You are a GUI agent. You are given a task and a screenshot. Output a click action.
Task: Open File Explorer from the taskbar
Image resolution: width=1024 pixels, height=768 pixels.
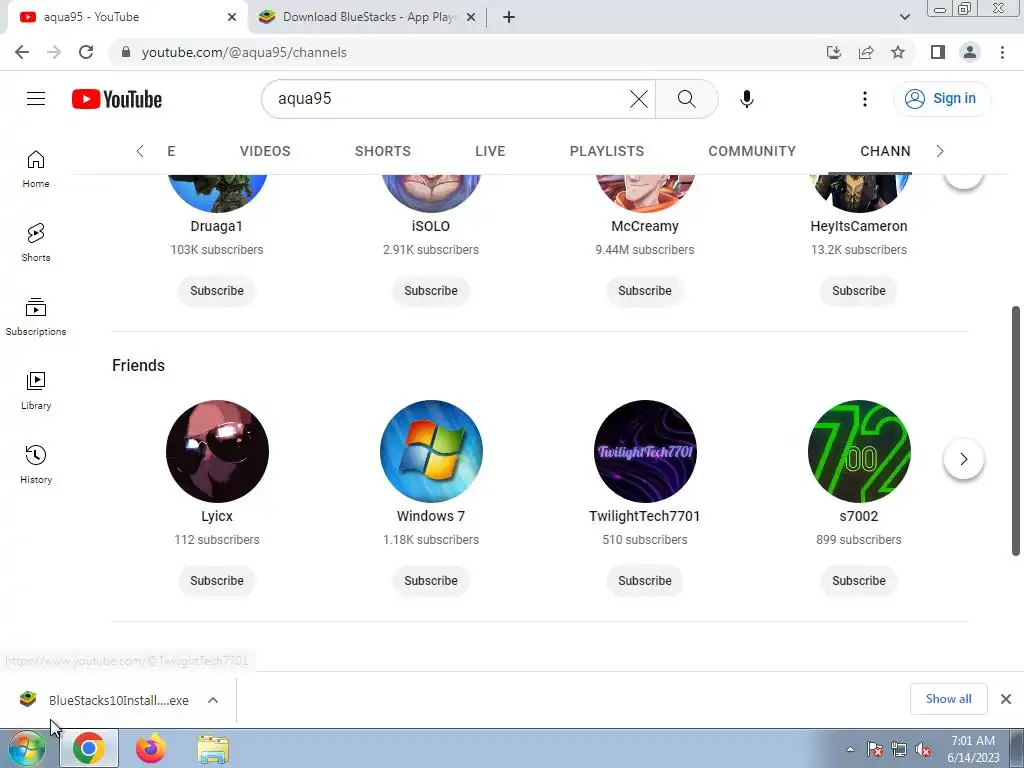pyautogui.click(x=213, y=749)
